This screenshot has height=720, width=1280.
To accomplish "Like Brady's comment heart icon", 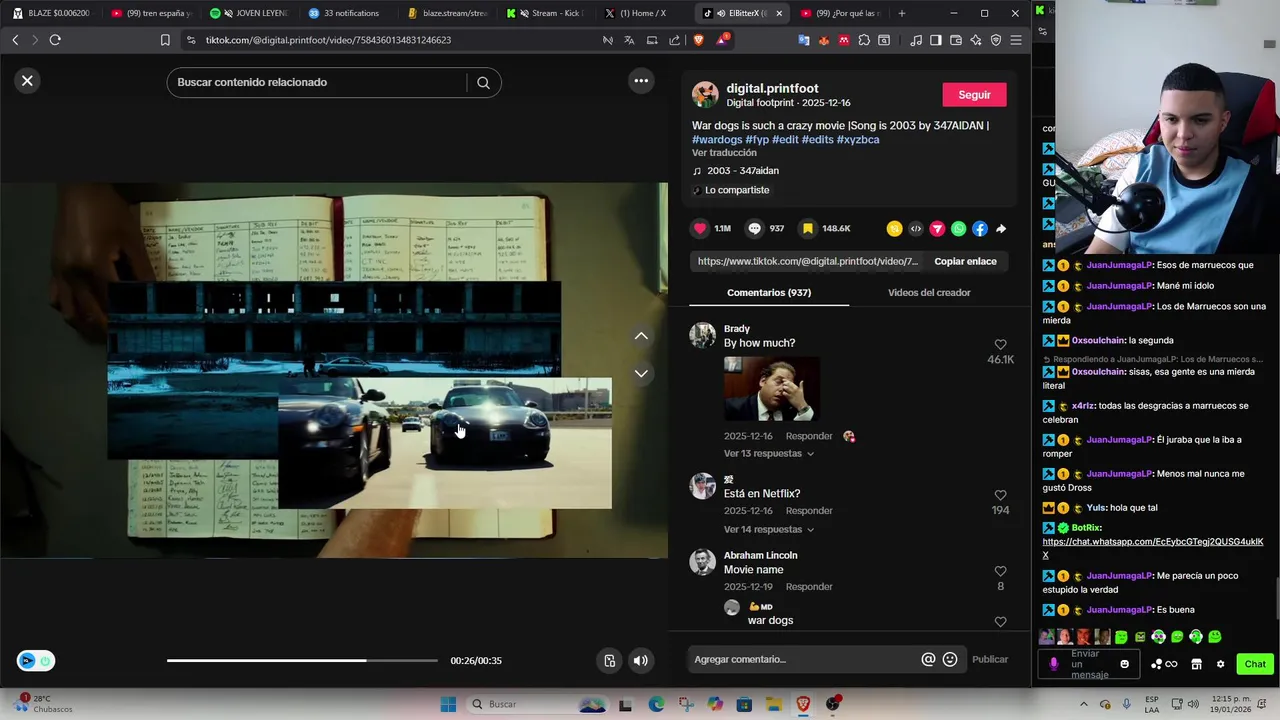I will pyautogui.click(x=1000, y=345).
